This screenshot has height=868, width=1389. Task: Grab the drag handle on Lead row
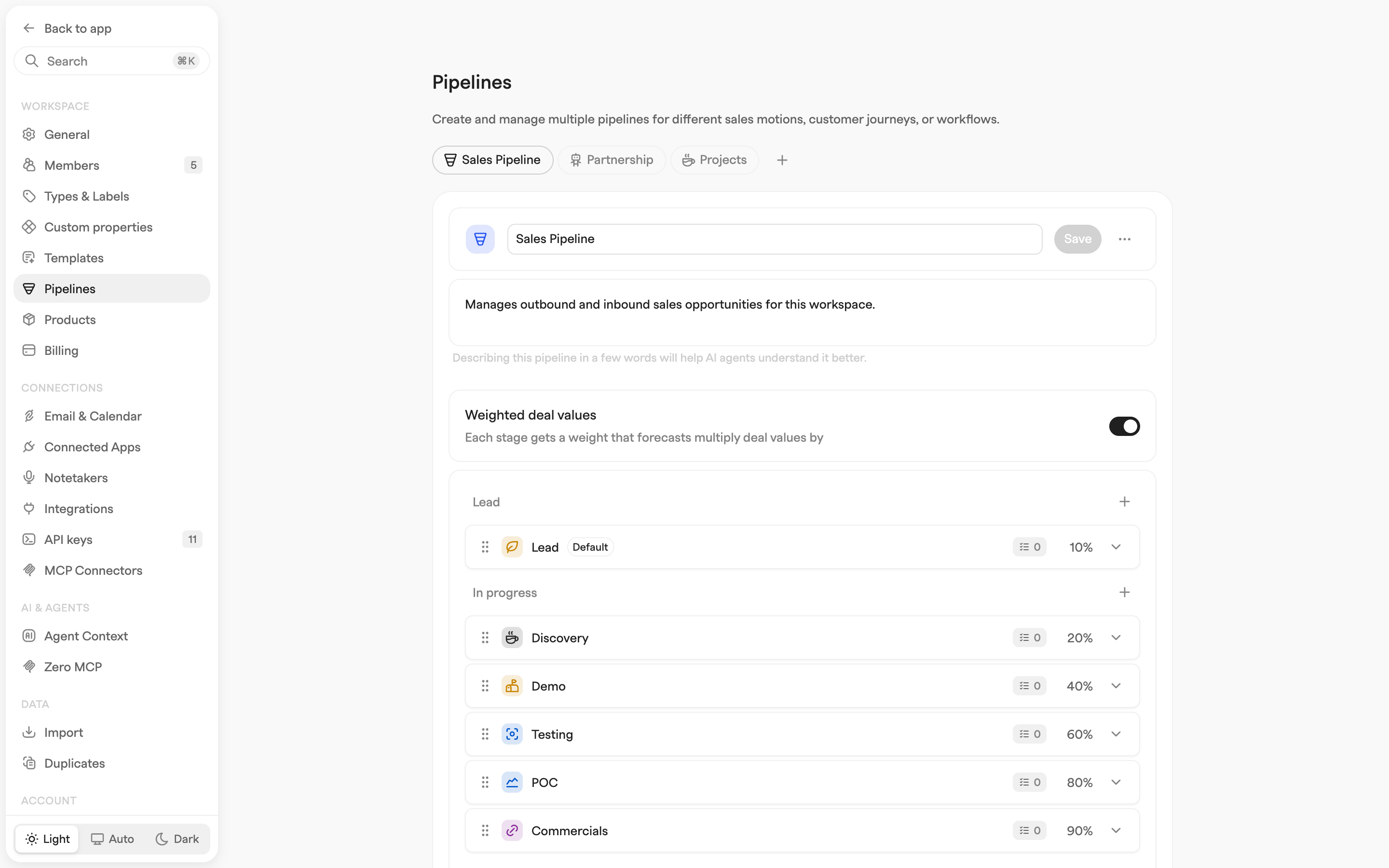pos(485,547)
